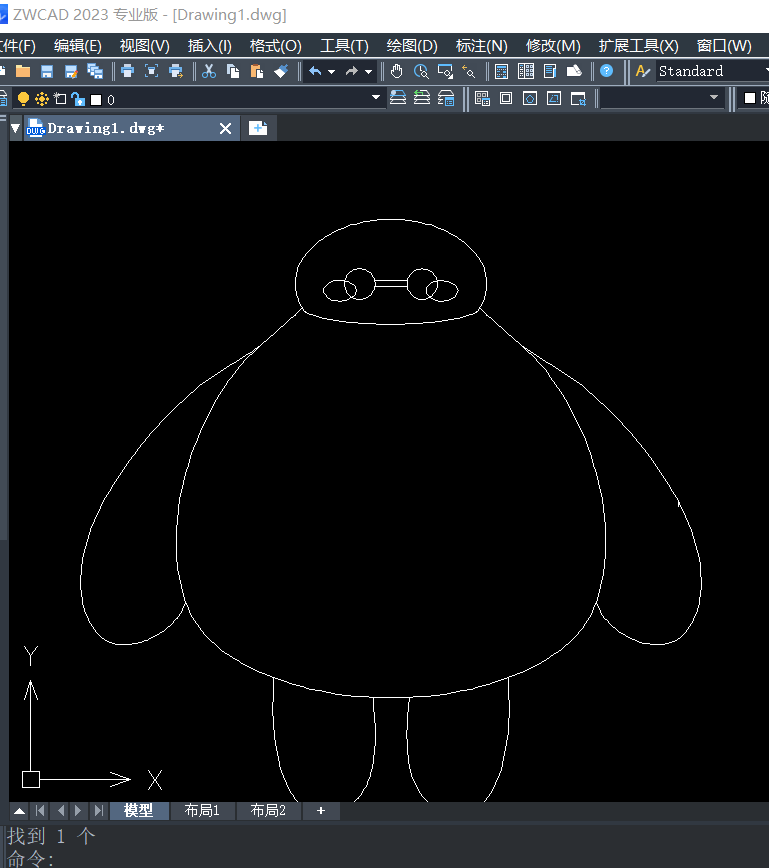Click the Publish printer-with-arrow icon
The width and height of the screenshot is (769, 868).
click(176, 71)
